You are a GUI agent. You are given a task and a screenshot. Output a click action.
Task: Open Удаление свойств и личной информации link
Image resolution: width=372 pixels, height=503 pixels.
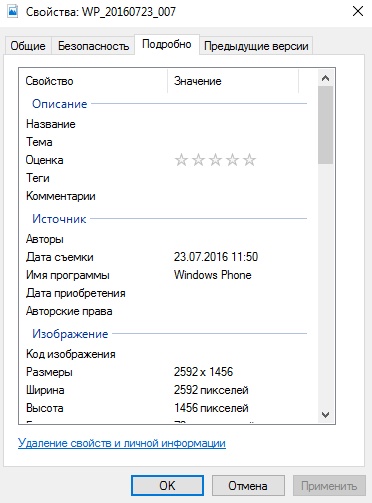[x=122, y=443]
